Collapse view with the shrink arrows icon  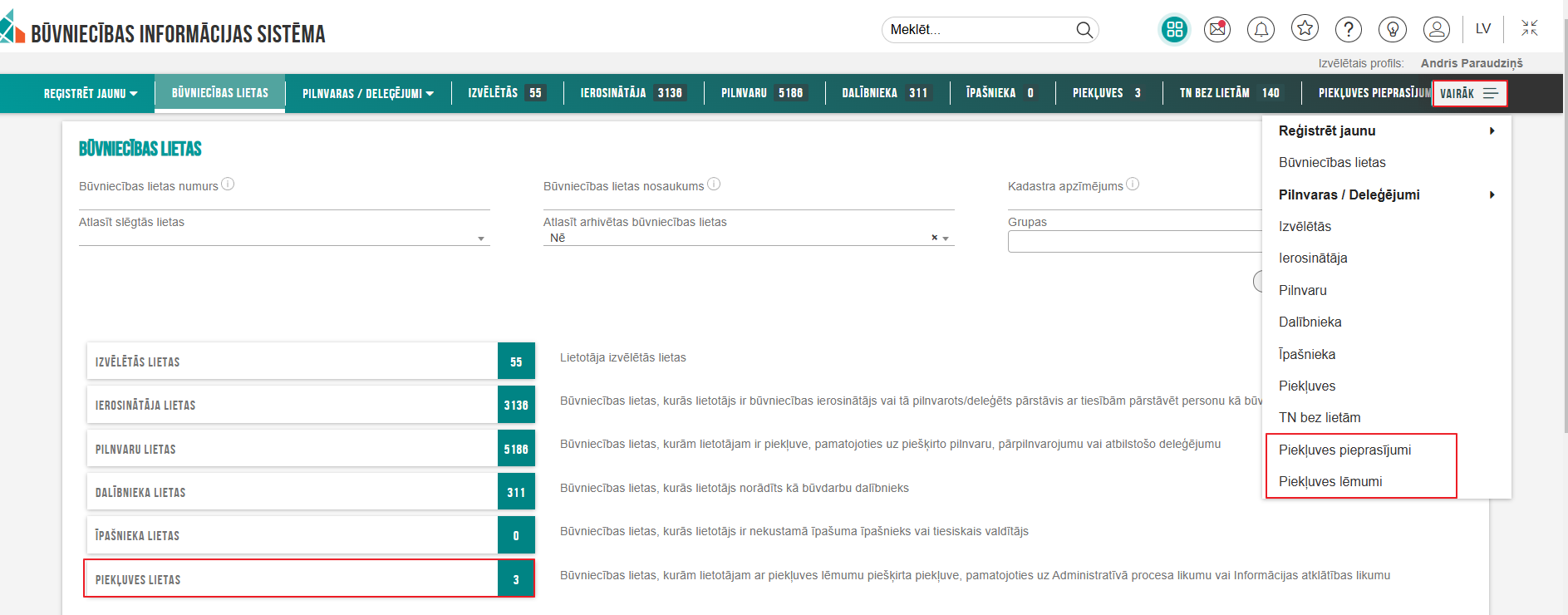pos(1530,28)
